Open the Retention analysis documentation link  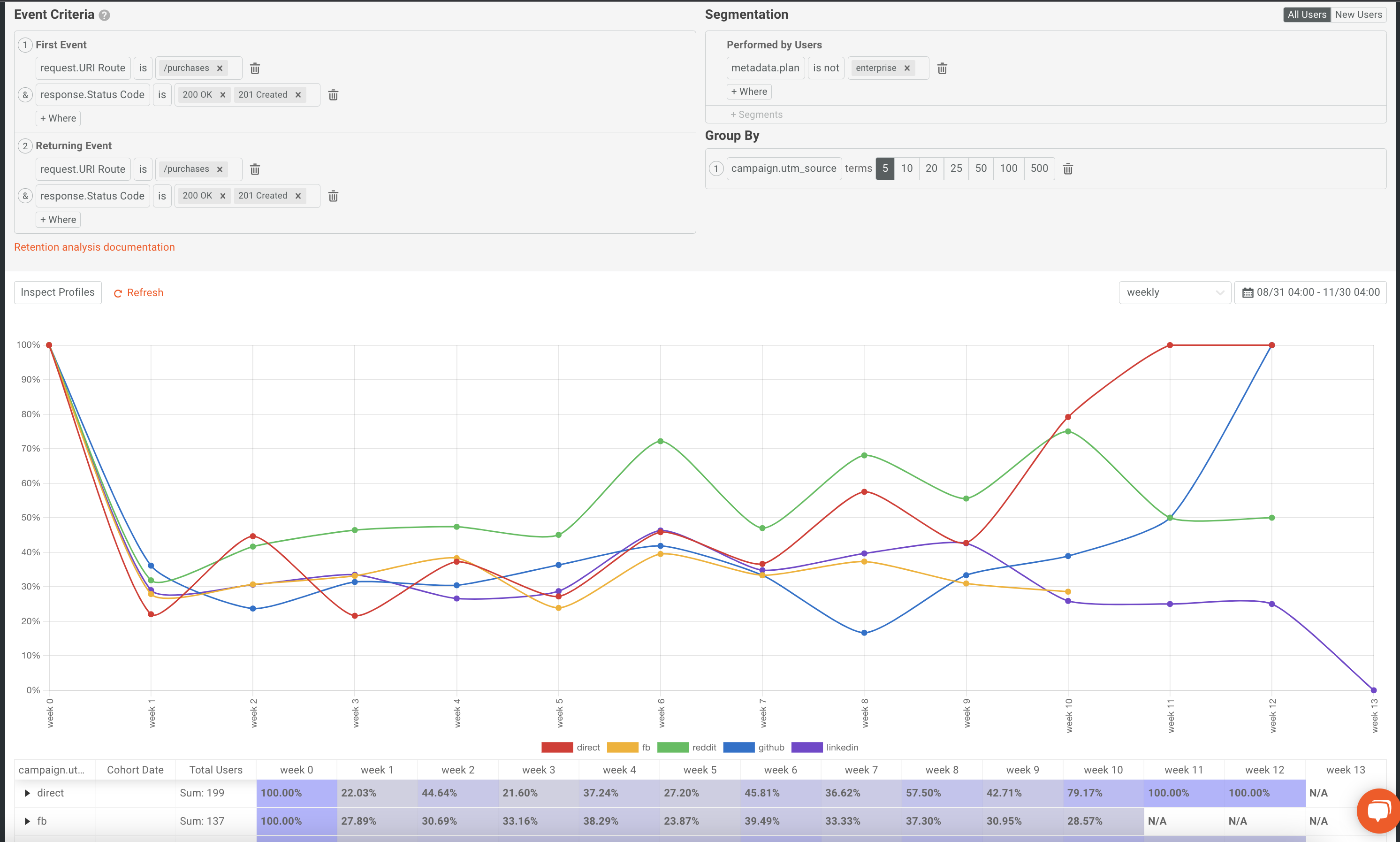pyautogui.click(x=94, y=247)
